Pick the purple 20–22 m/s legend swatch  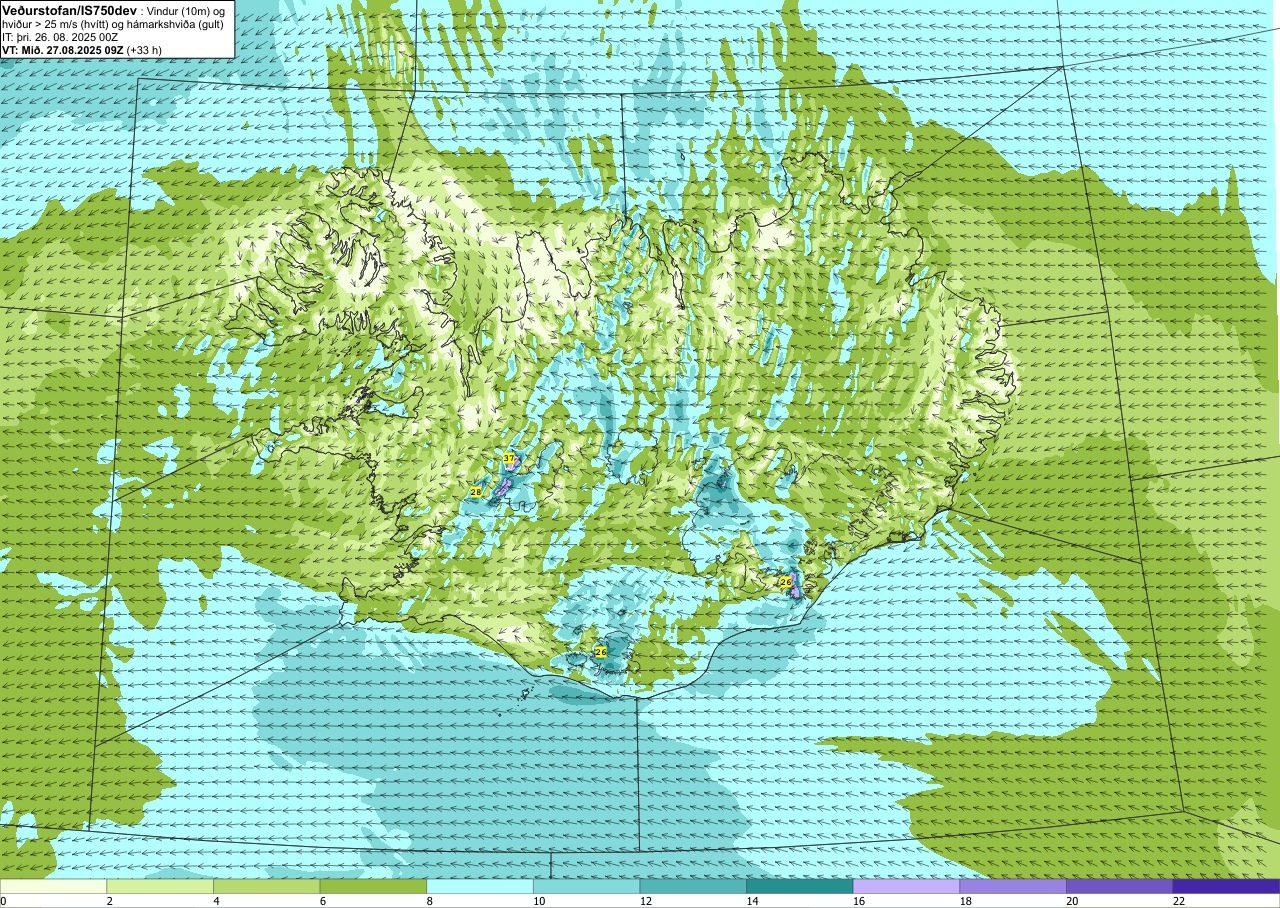(1120, 886)
